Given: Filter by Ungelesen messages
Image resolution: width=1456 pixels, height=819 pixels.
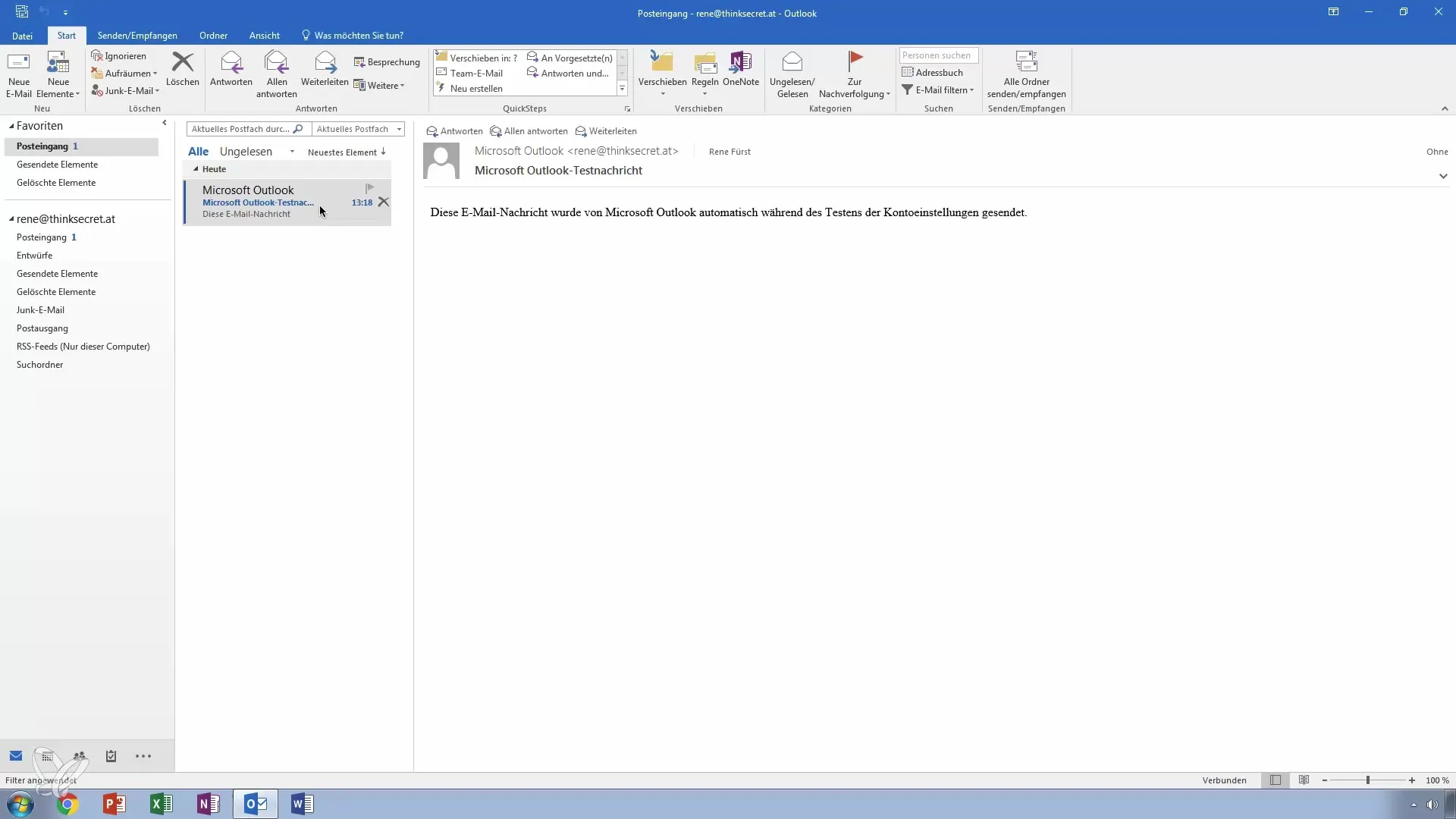Looking at the screenshot, I should point(246,152).
